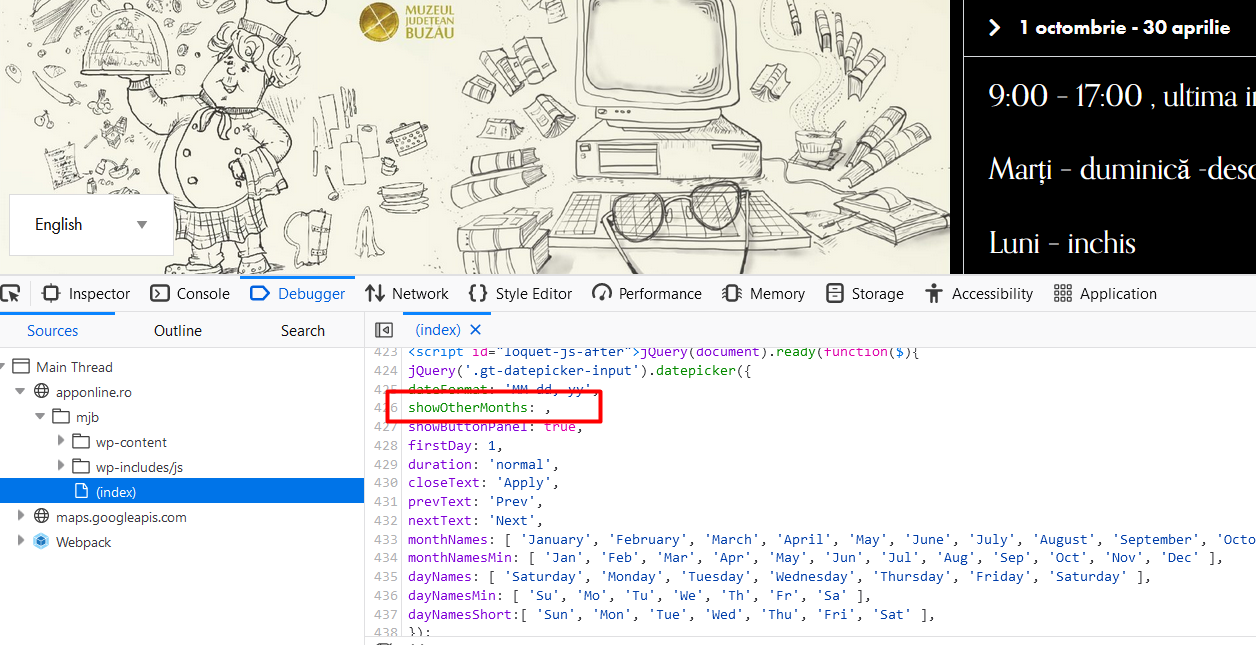Set a breakpoint on line 430
The image size is (1256, 645).
(x=386, y=483)
